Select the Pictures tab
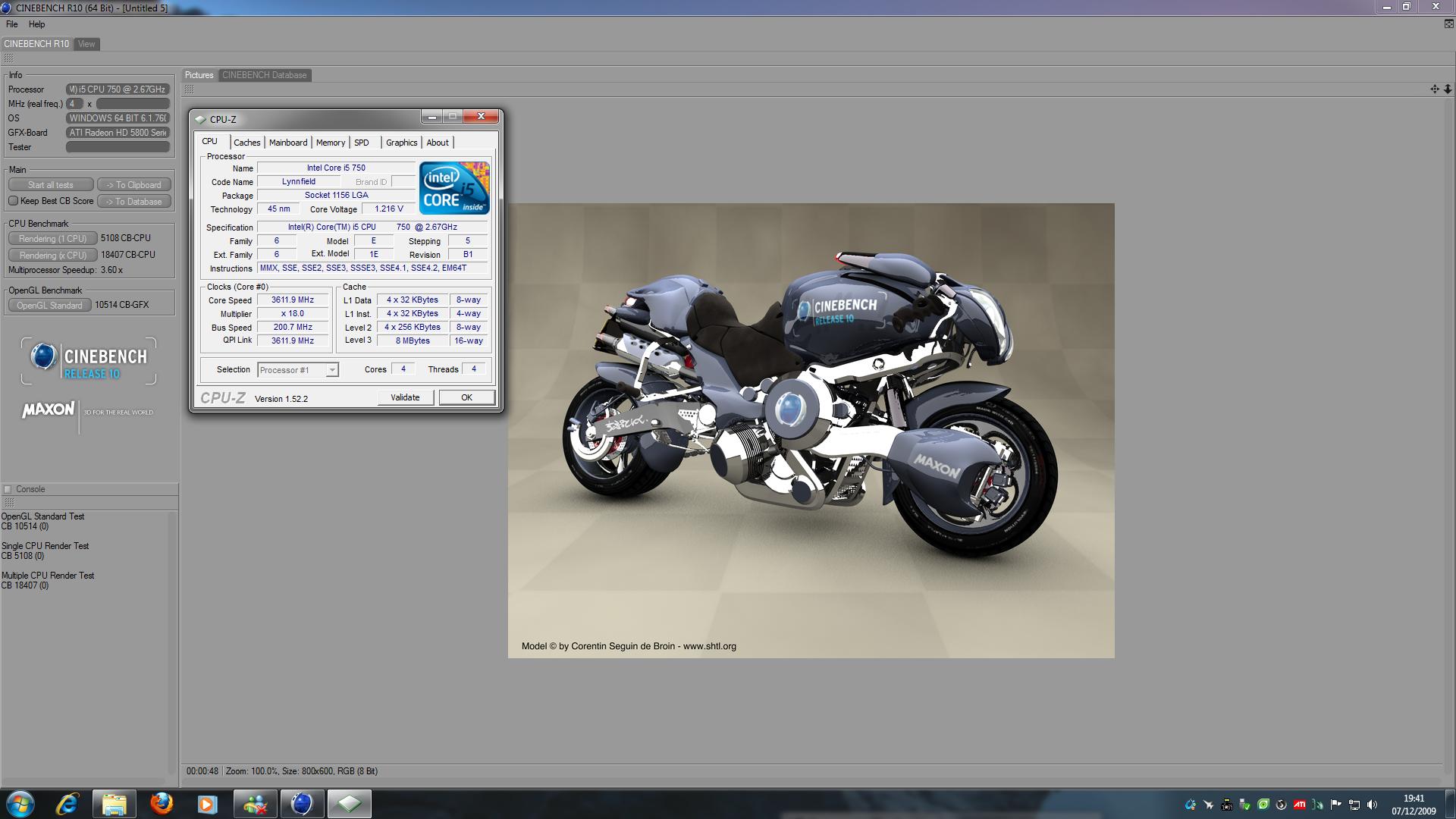Screen dimensions: 1456x819 (199, 75)
